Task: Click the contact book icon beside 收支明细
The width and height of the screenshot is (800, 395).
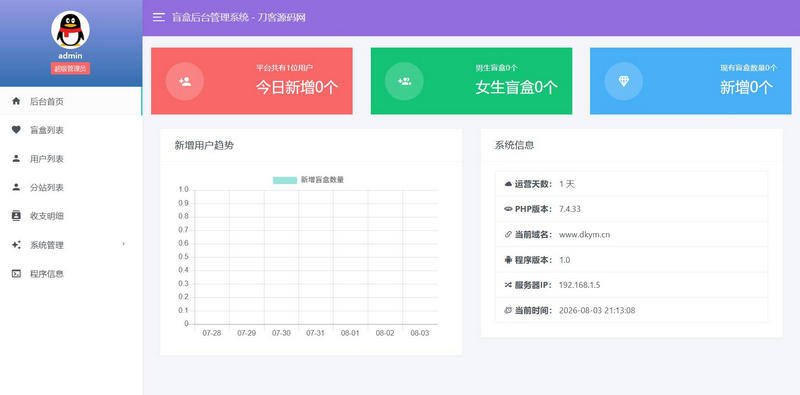Action: click(16, 216)
